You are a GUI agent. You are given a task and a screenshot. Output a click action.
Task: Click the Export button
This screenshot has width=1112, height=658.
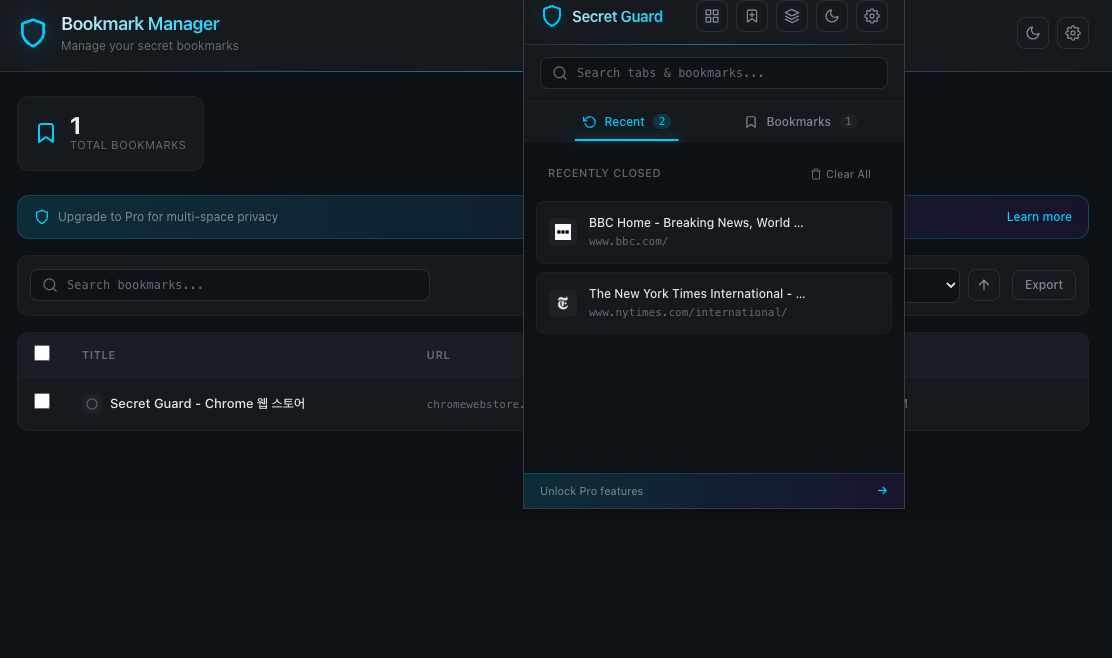pyautogui.click(x=1043, y=284)
